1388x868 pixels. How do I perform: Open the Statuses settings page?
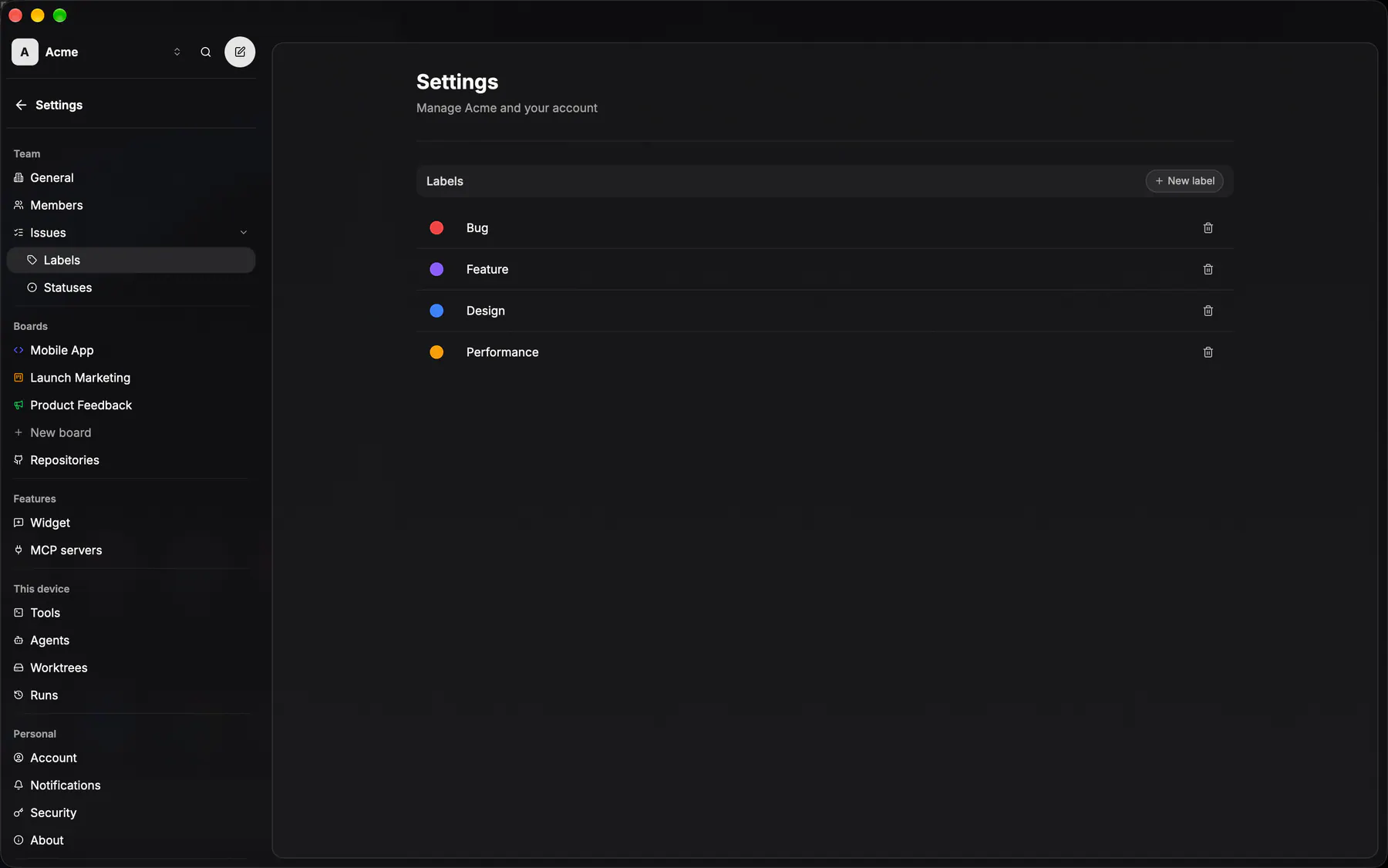(131, 288)
